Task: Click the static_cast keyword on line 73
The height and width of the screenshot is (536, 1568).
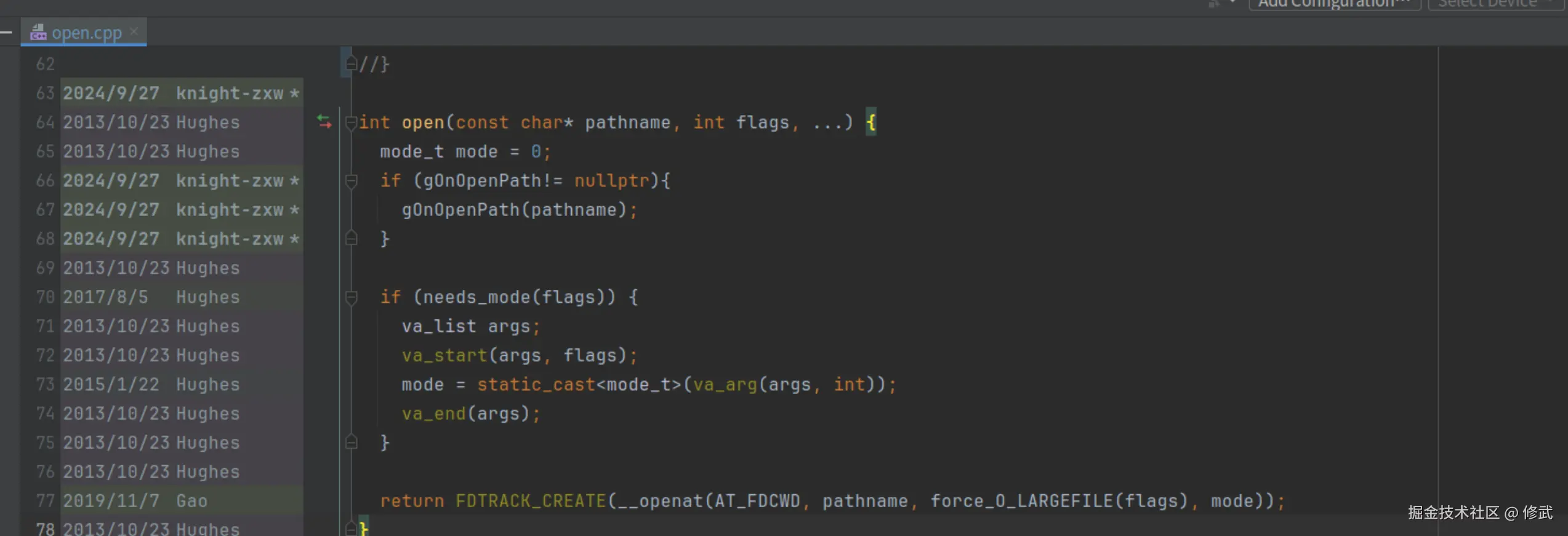Action: (x=536, y=385)
